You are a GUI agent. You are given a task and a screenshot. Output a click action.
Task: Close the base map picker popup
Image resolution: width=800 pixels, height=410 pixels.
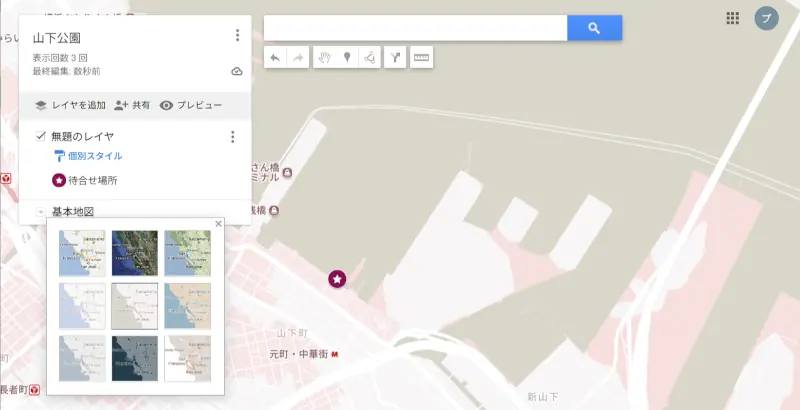[x=218, y=224]
